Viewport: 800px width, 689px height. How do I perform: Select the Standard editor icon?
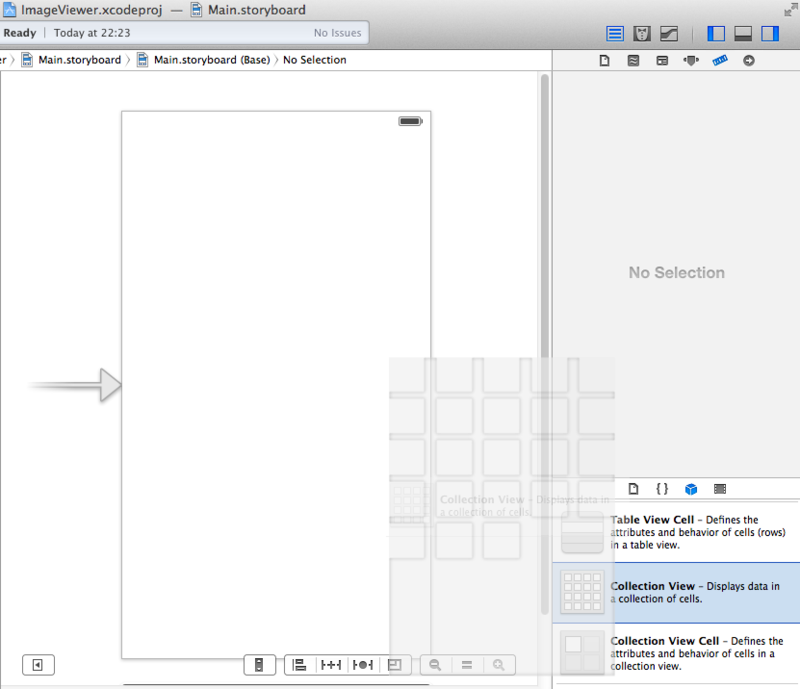point(615,34)
